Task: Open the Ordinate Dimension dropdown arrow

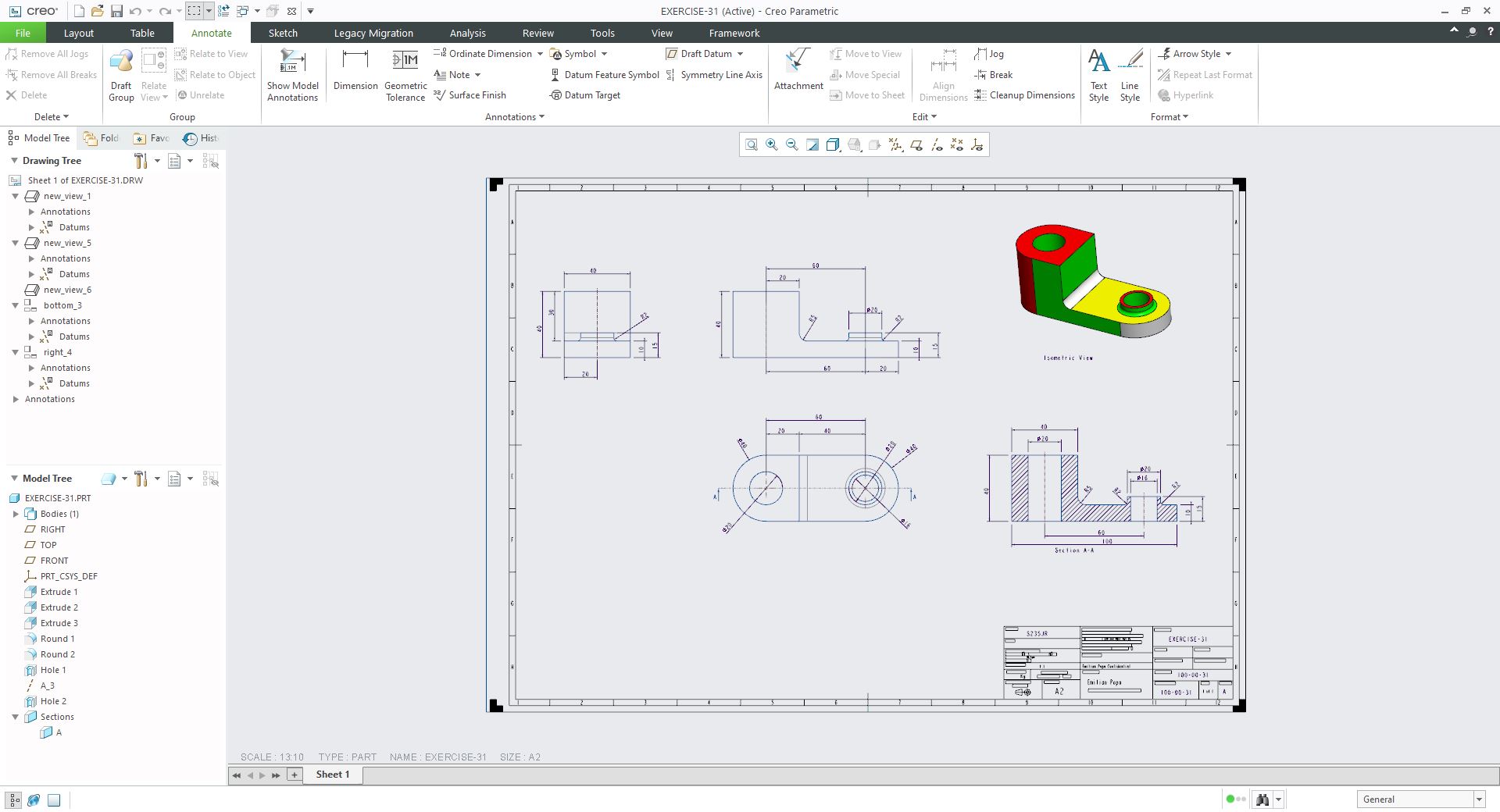Action: tap(540, 54)
